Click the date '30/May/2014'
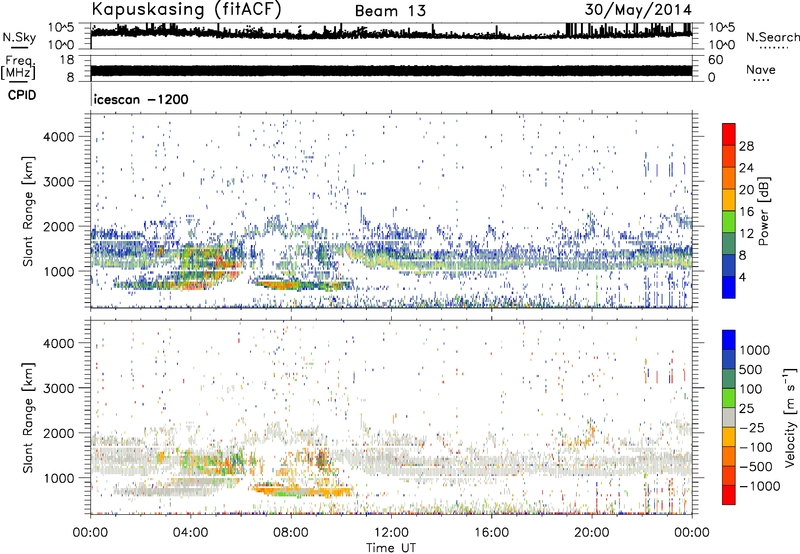This screenshot has height=554, width=800. [638, 9]
